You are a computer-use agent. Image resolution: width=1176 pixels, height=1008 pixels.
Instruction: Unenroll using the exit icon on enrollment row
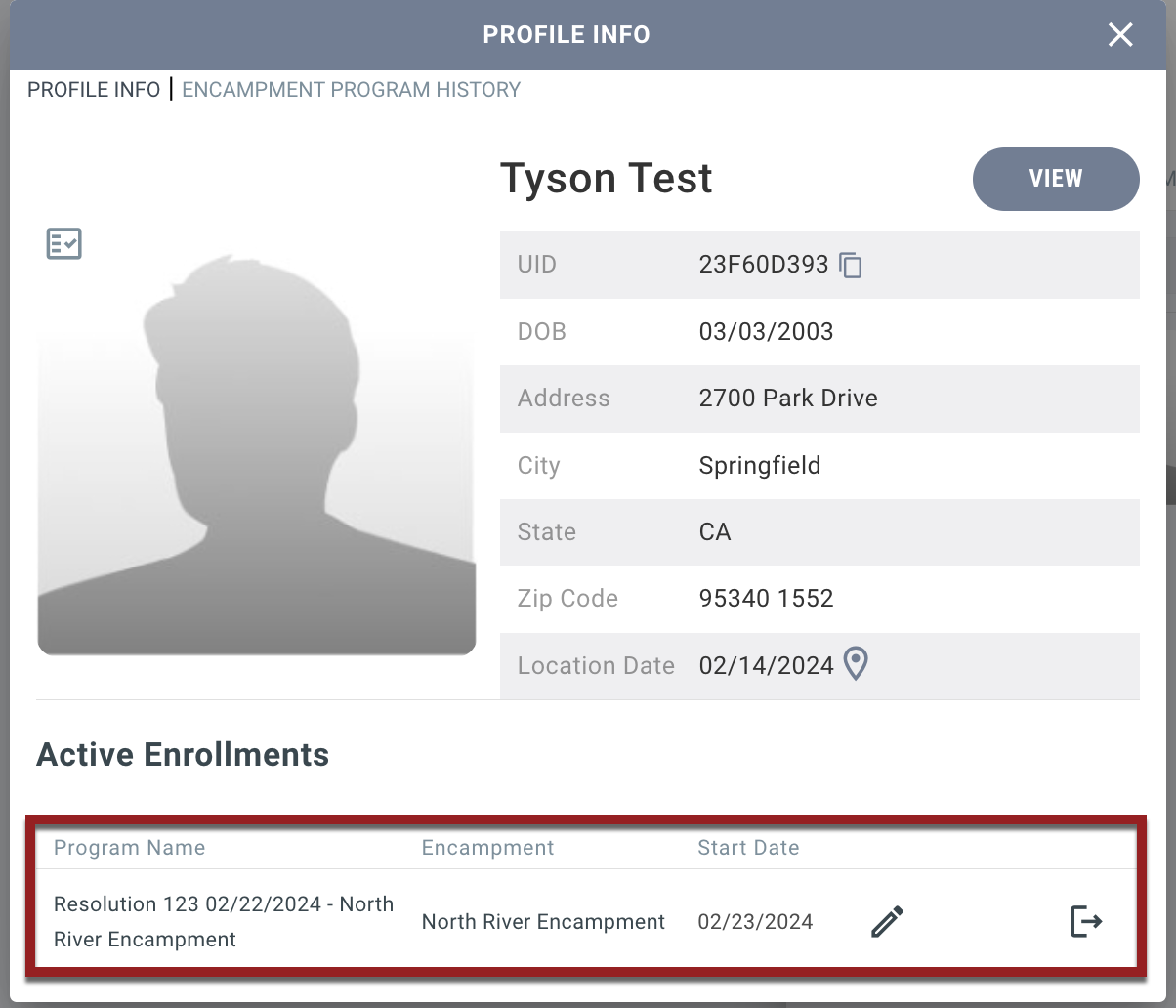coord(1086,921)
